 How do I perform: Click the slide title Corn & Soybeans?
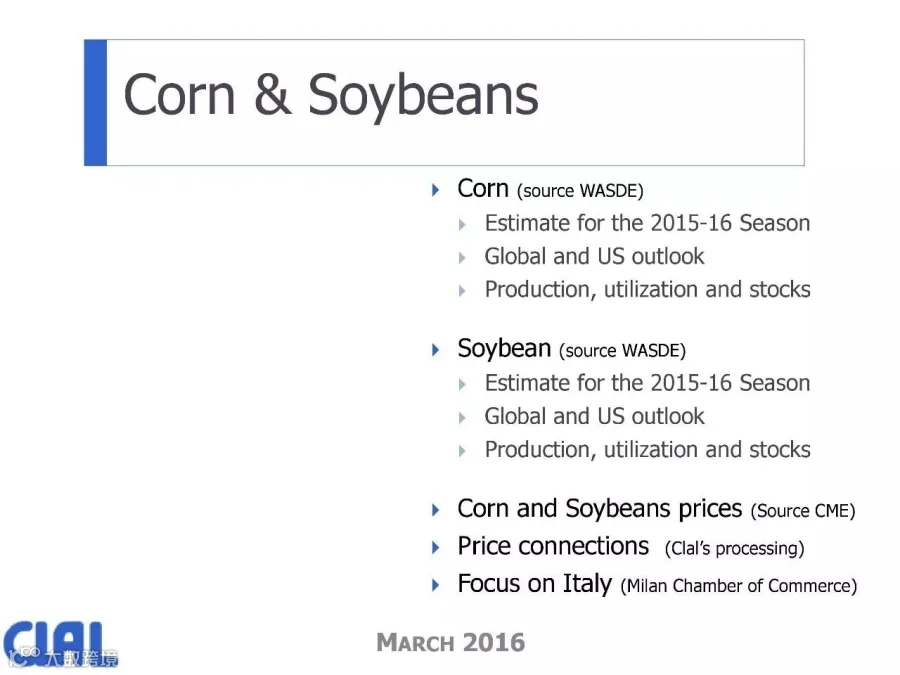tap(330, 96)
